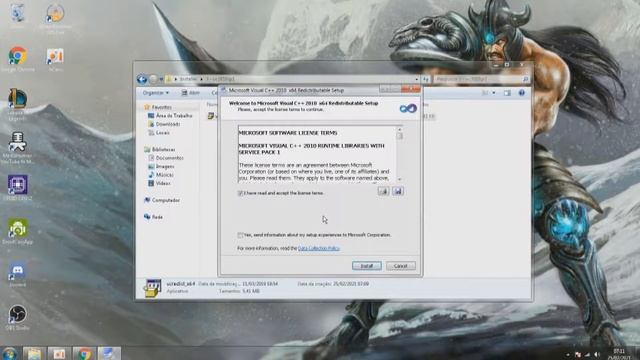The width and height of the screenshot is (640, 360).
Task: Open the aCam desktop shortcut
Action: (55, 60)
